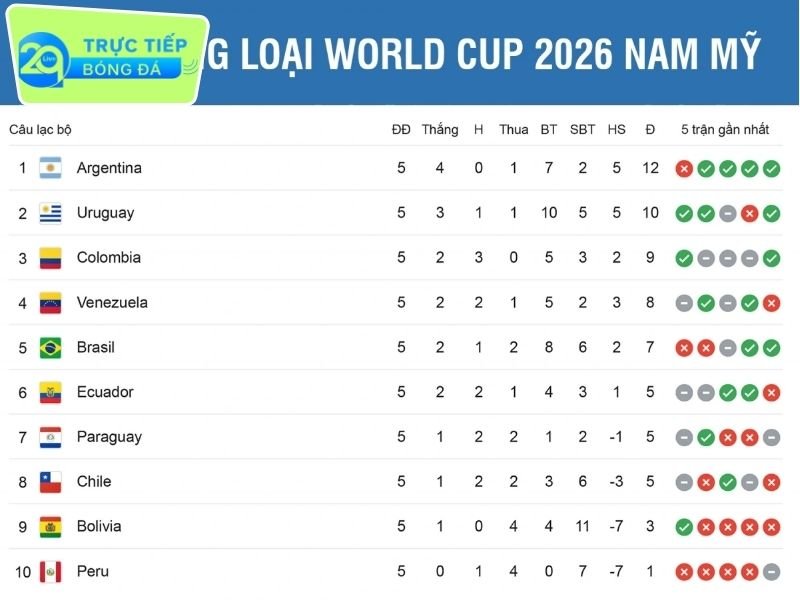This screenshot has height=600, width=800.
Task: Click the World Cup 2026 Nam Mỹ title
Action: pos(490,52)
